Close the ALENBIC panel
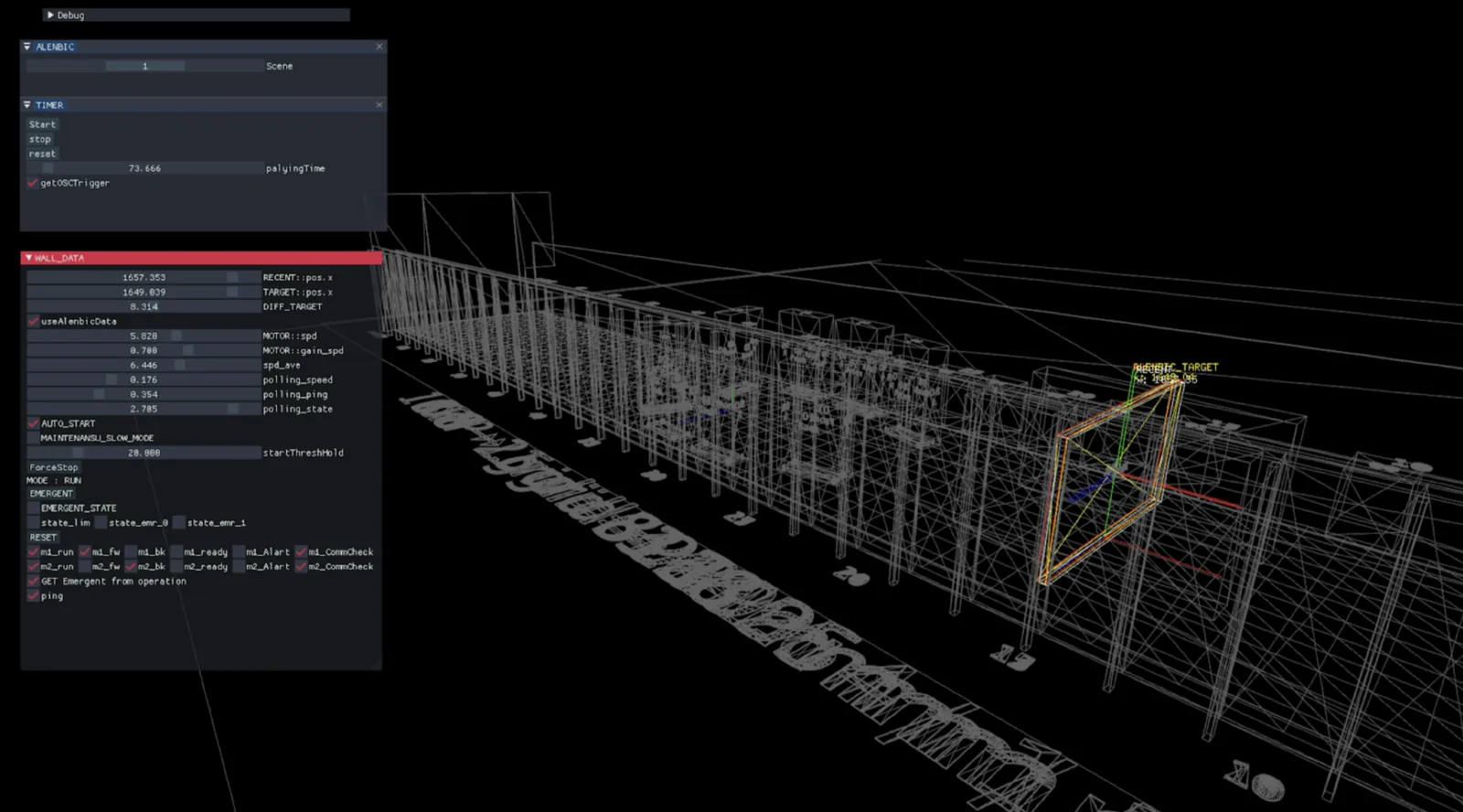Viewport: 1463px width, 812px height. click(x=379, y=47)
